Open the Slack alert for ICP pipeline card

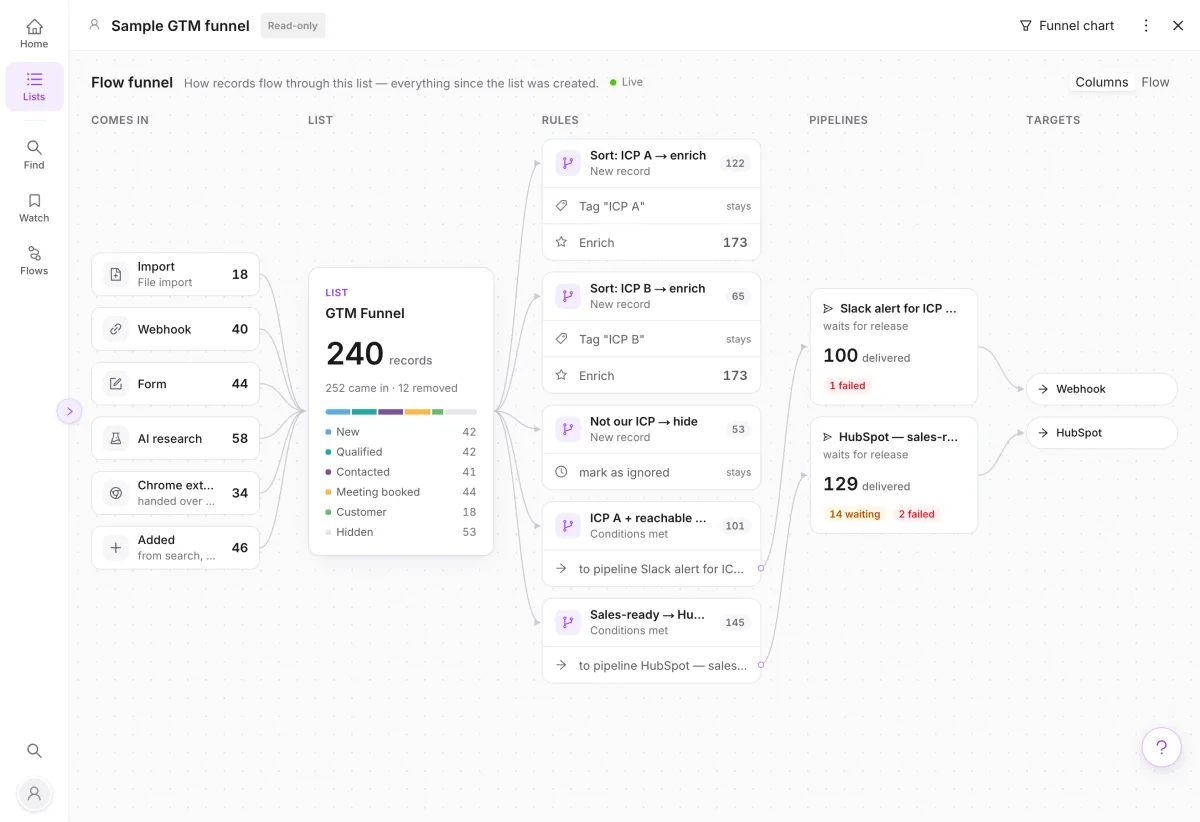point(893,346)
